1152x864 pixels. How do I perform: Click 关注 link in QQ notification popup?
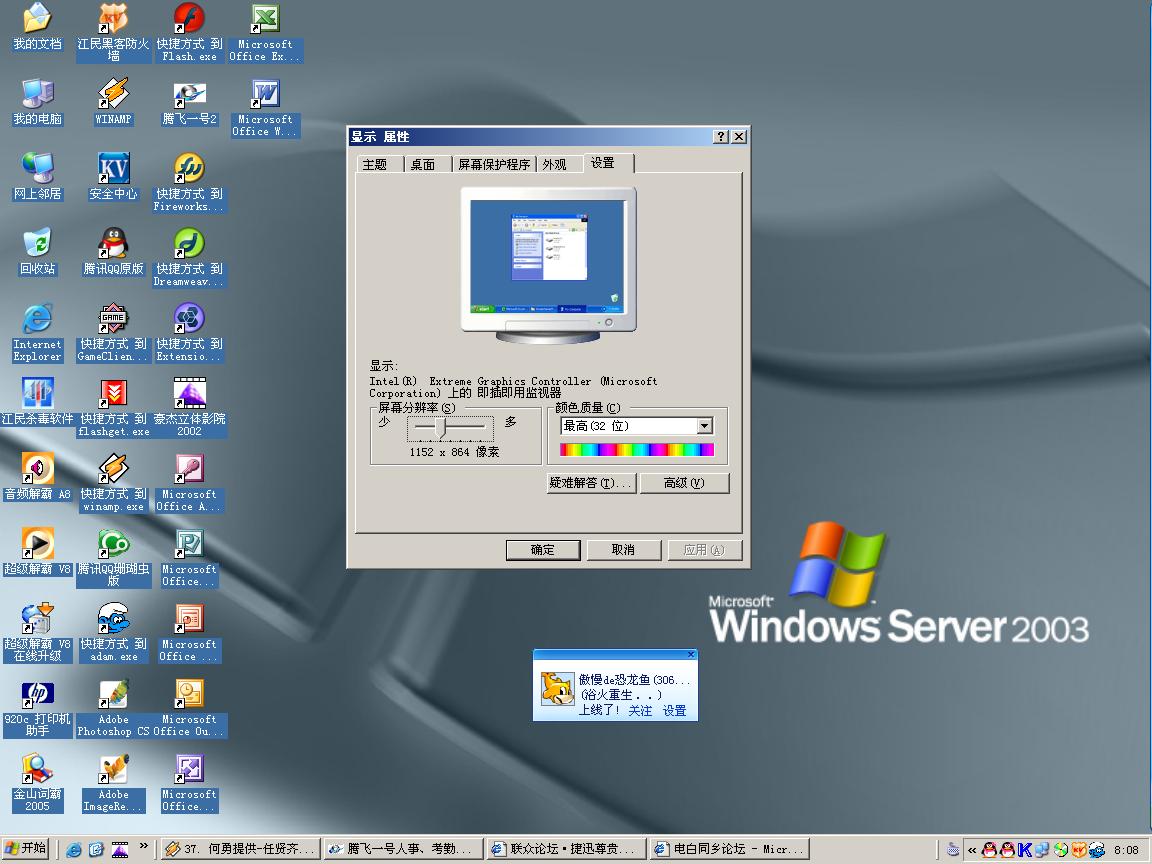click(x=640, y=710)
